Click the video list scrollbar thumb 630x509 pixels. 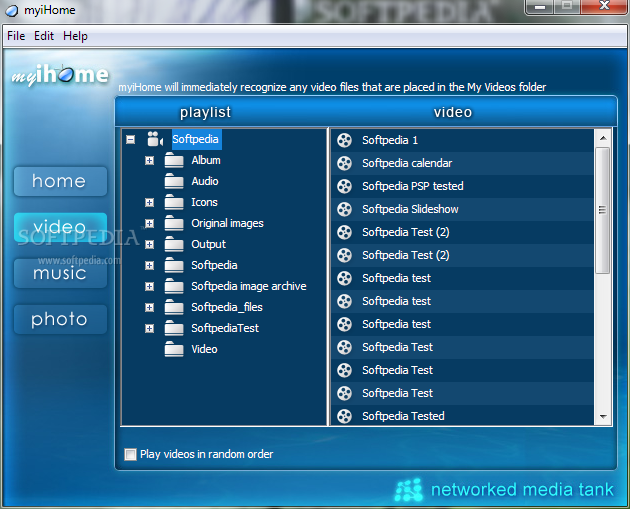pyautogui.click(x=602, y=210)
